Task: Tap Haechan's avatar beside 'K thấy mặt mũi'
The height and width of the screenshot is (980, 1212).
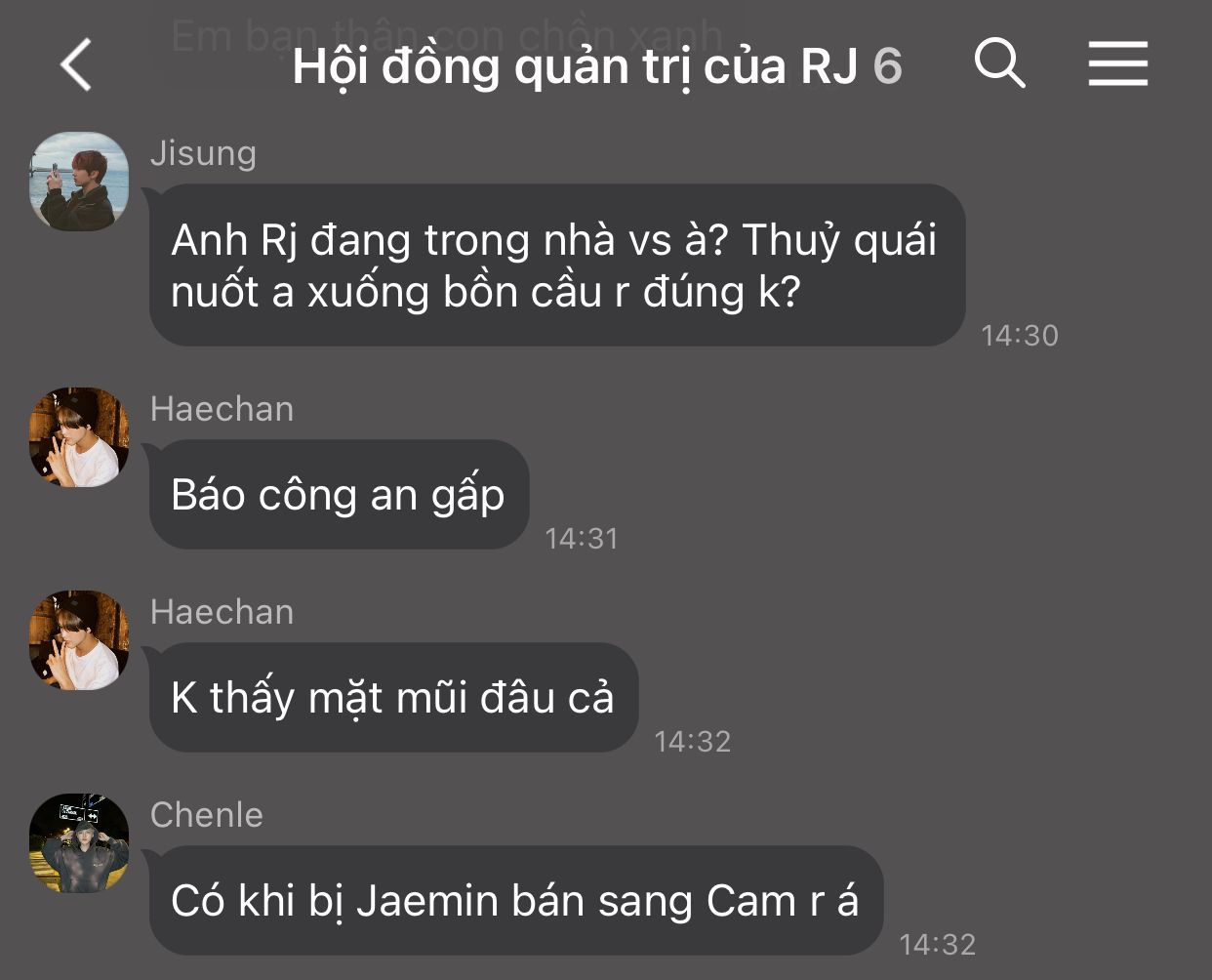Action: [79, 640]
